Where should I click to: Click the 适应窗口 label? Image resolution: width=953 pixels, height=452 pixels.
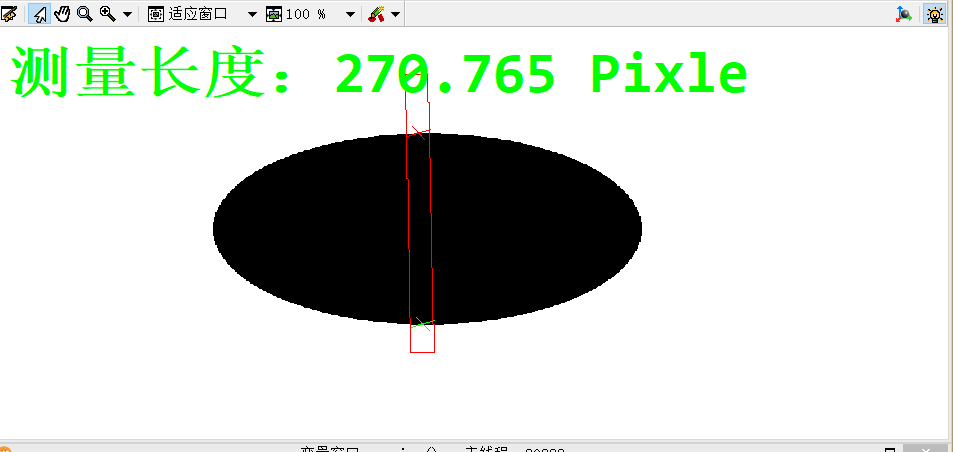[x=198, y=14]
